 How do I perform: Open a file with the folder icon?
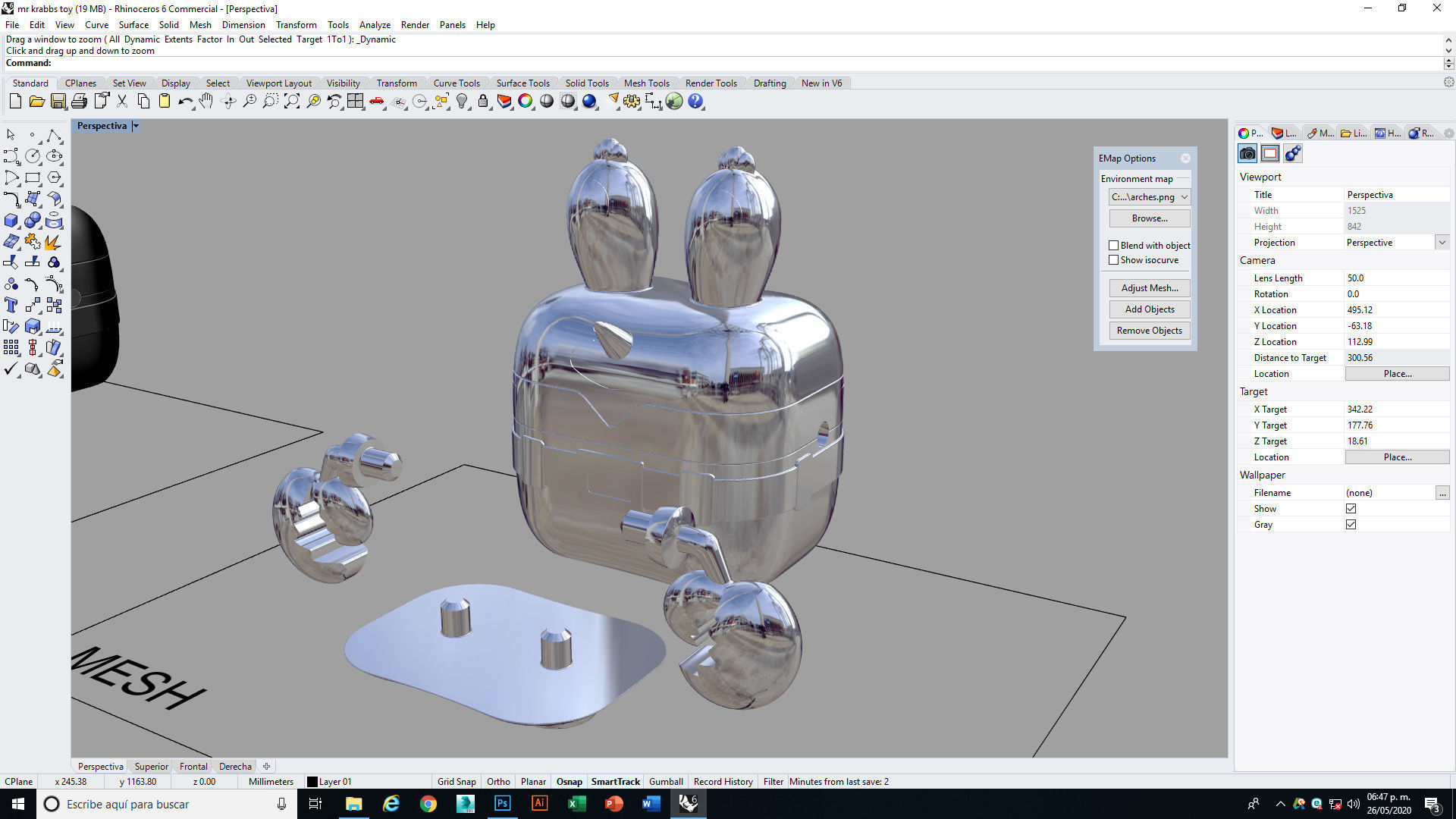click(36, 101)
